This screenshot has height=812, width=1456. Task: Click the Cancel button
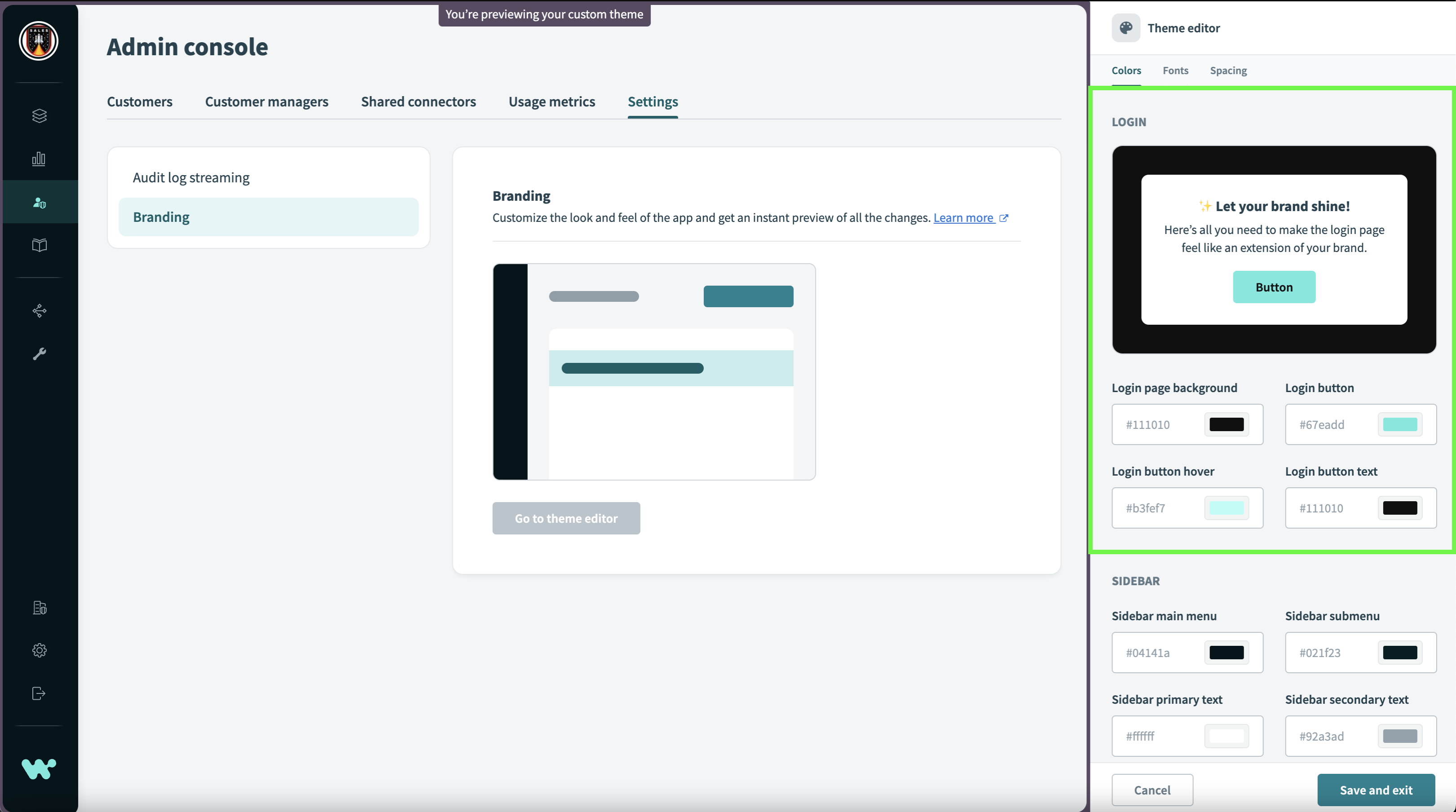coord(1152,790)
